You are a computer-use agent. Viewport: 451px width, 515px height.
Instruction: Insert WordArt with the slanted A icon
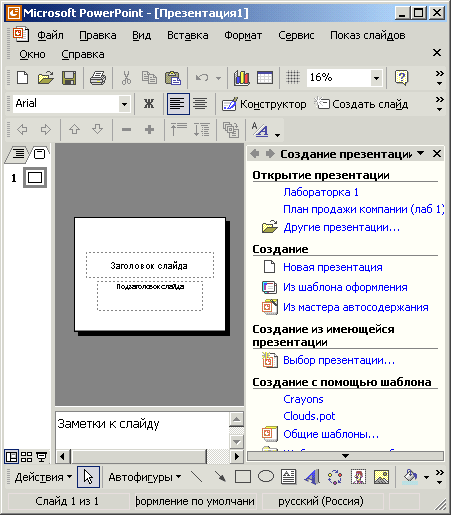312,477
